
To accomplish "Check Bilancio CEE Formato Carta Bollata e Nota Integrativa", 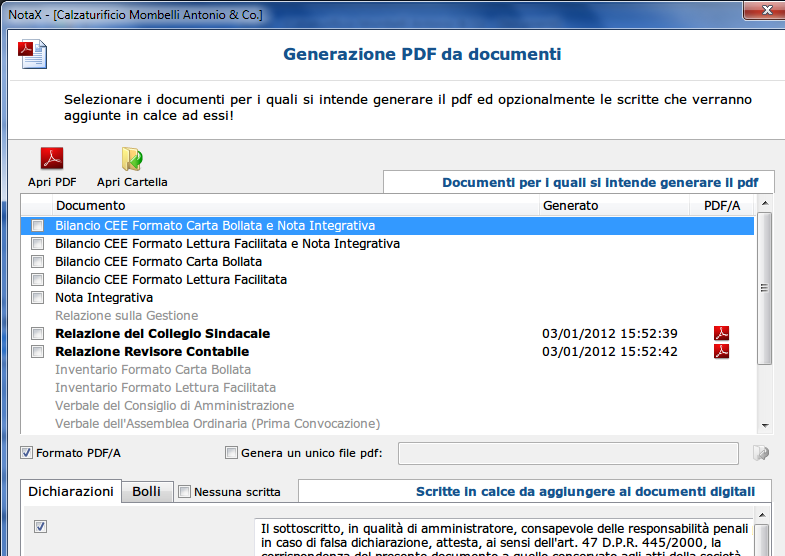I will tap(38, 226).
